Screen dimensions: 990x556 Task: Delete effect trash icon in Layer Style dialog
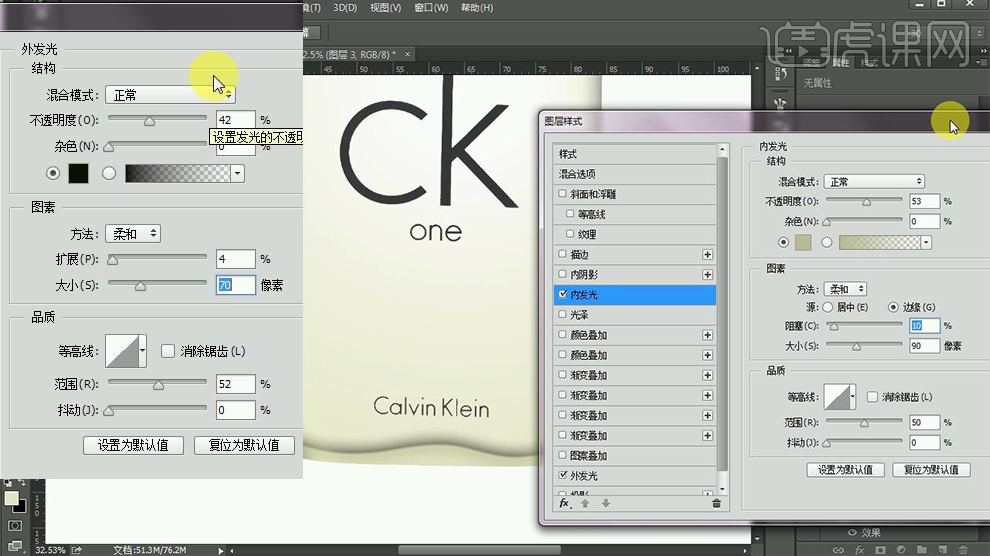[x=716, y=503]
